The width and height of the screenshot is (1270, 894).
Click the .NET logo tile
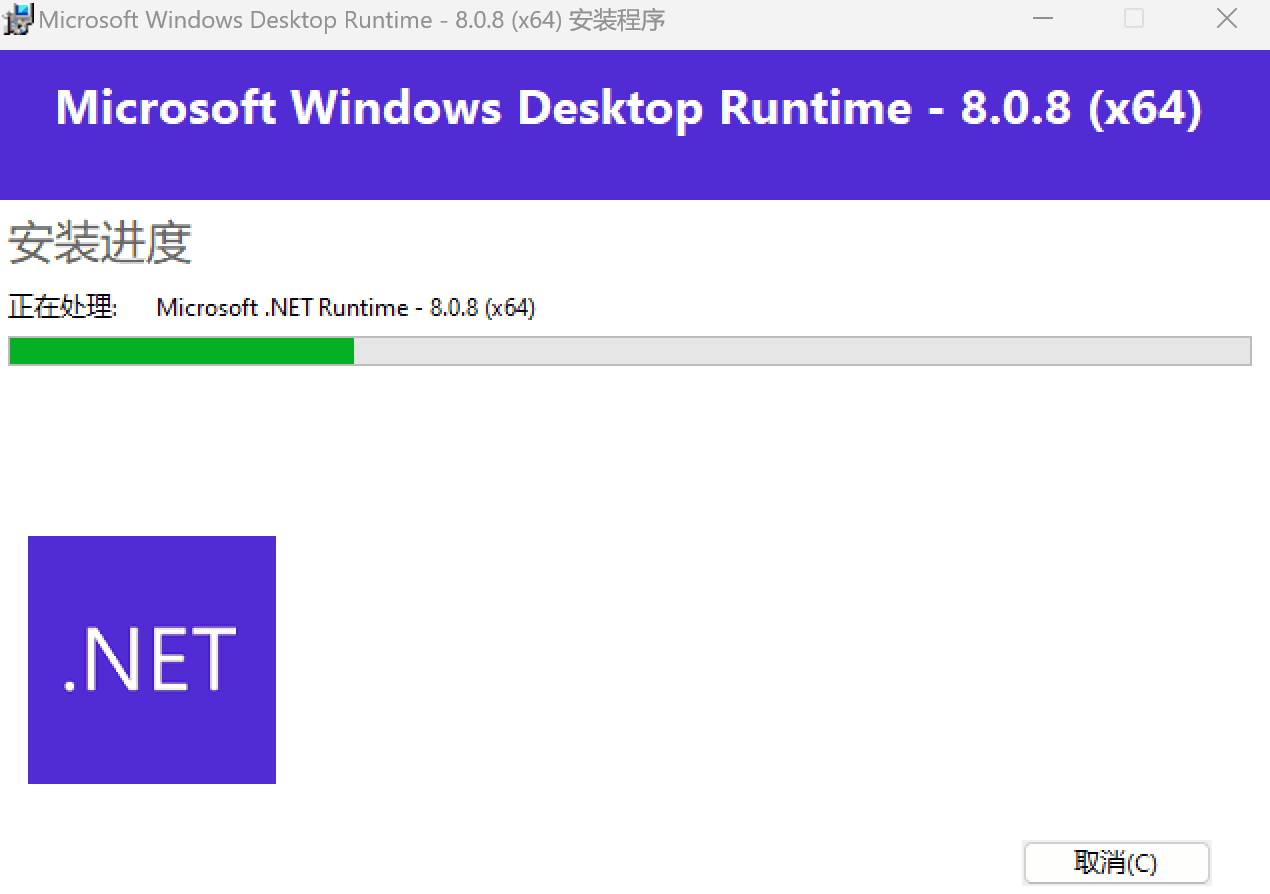[x=152, y=660]
